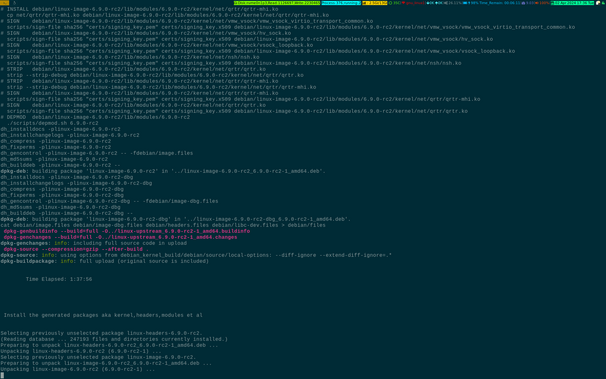Click 'dpkg-buildpackage: info: full upload' line

click(x=105, y=262)
